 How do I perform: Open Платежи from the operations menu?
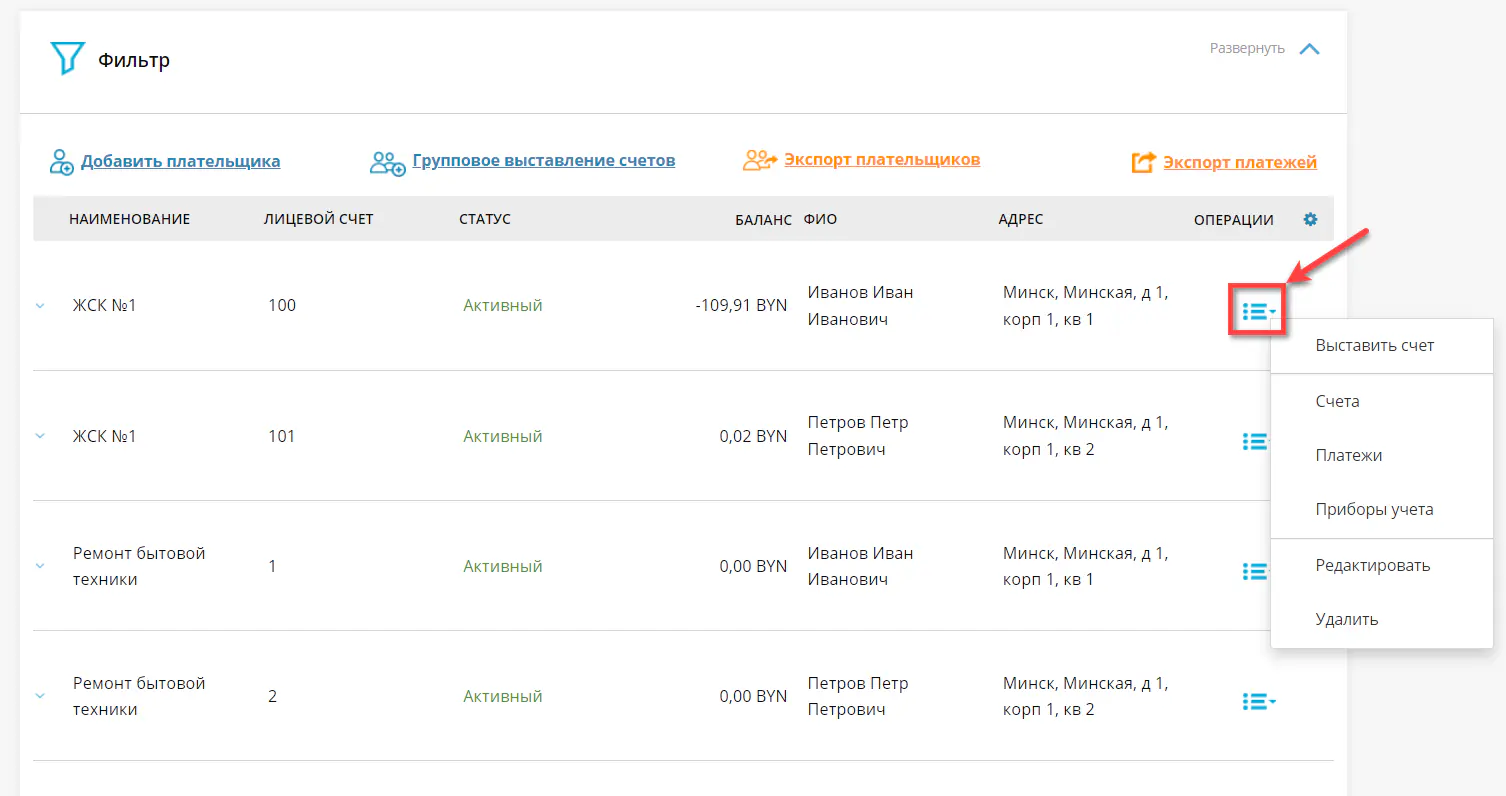point(1348,455)
